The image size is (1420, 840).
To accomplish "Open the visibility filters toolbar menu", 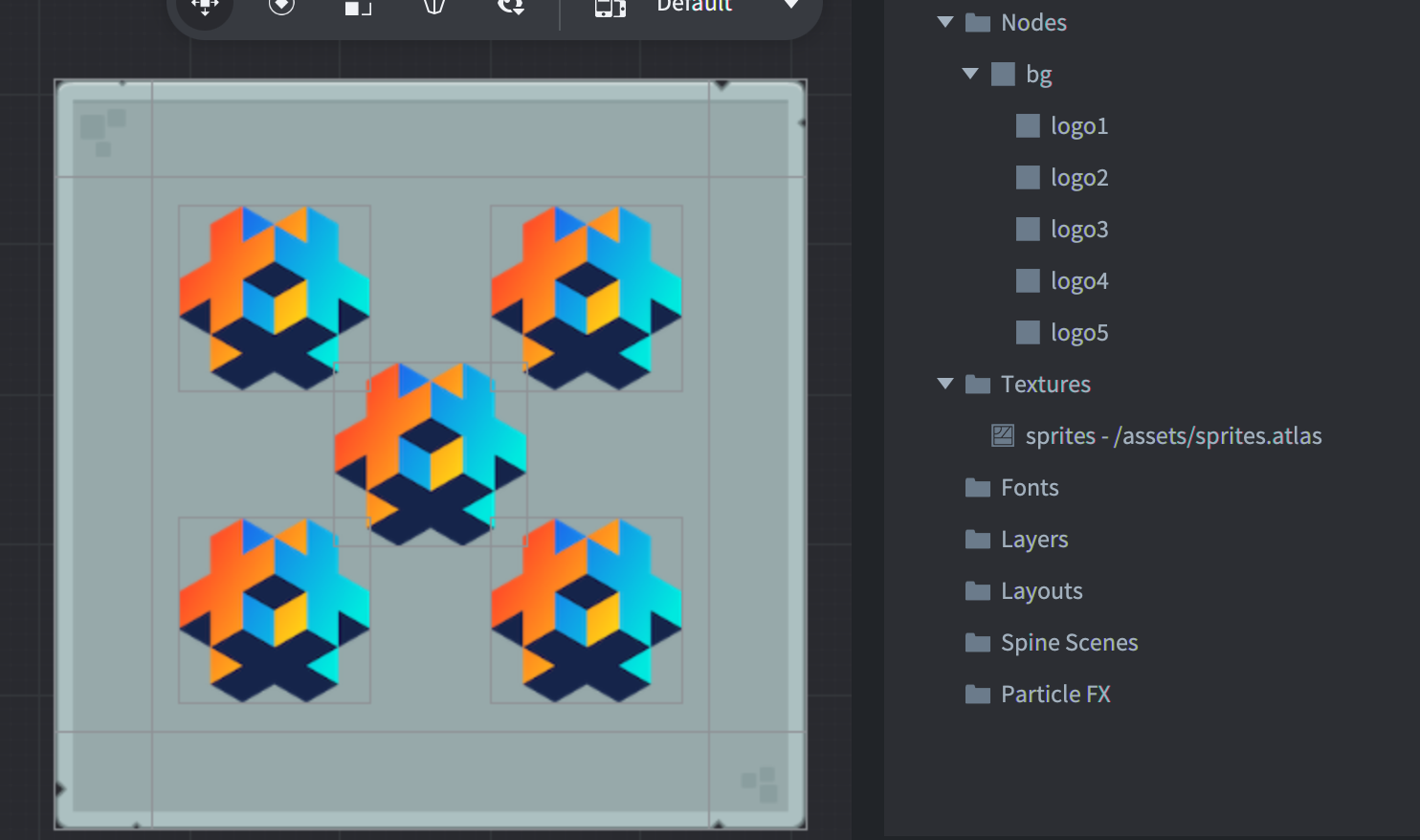I will 511,8.
